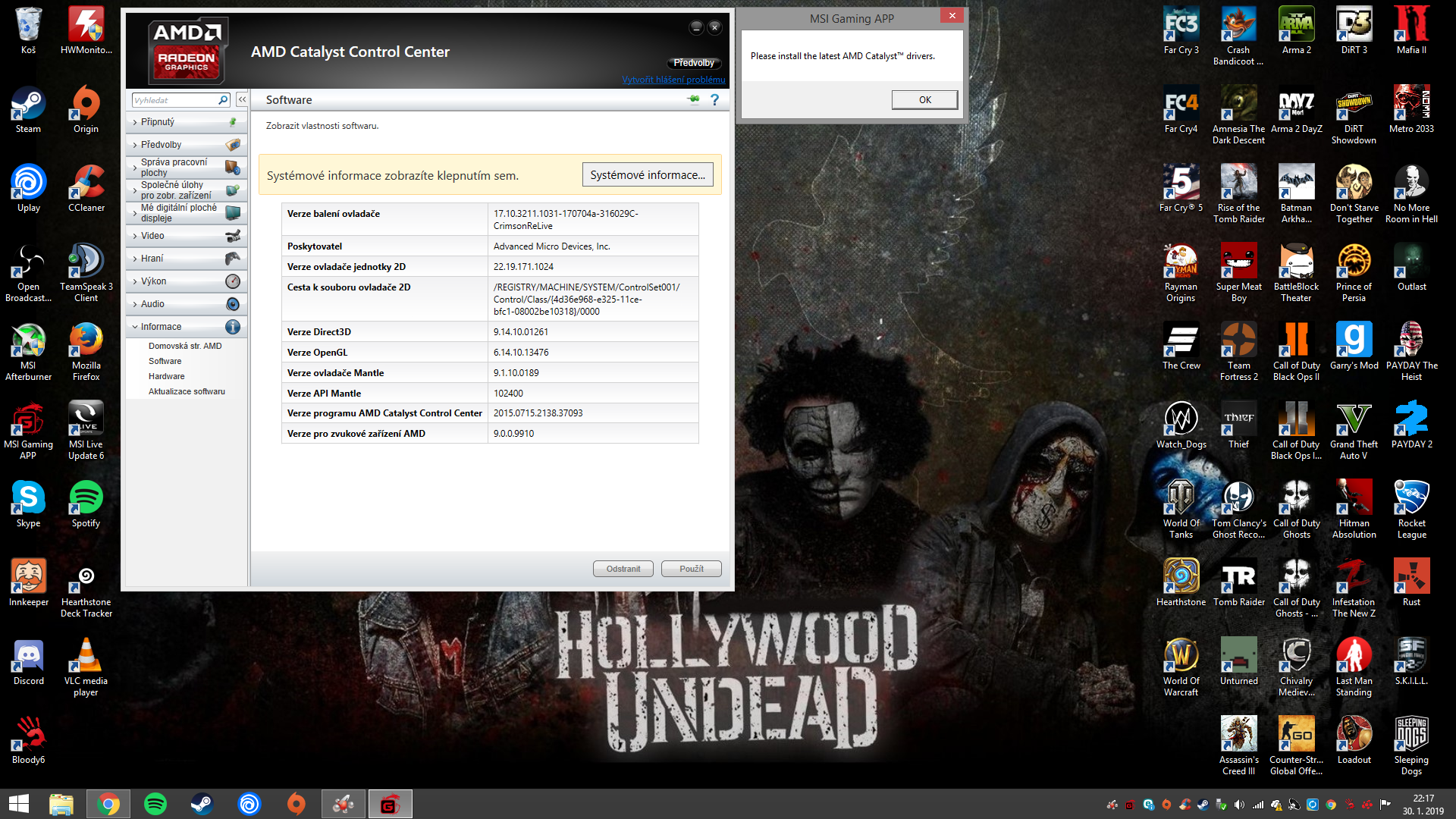This screenshot has height=819, width=1456.
Task: Open MSI Gaming APP desktop icon
Action: coord(28,431)
